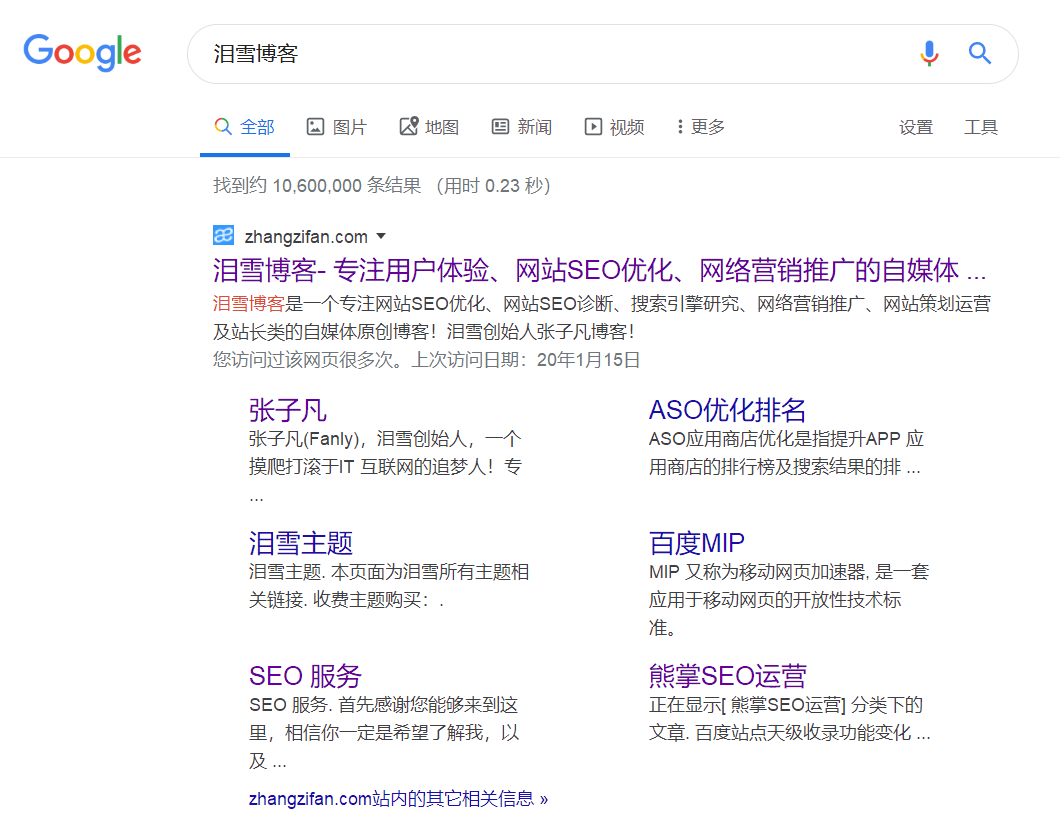Open the 泪雪主题 sitelink
The width and height of the screenshot is (1060, 827).
[299, 543]
